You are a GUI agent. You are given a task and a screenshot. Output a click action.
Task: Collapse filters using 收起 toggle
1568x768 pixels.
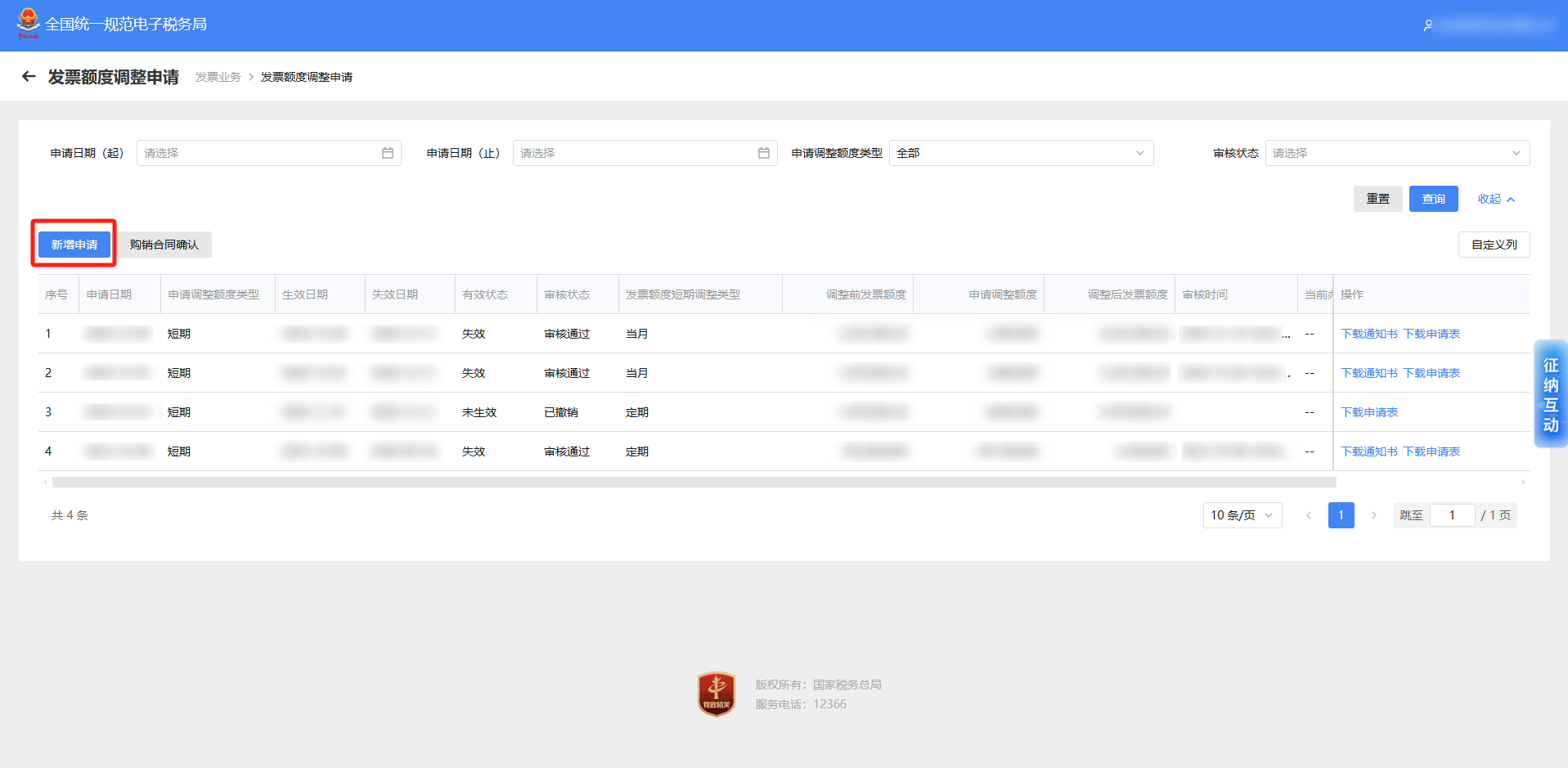click(x=1496, y=199)
